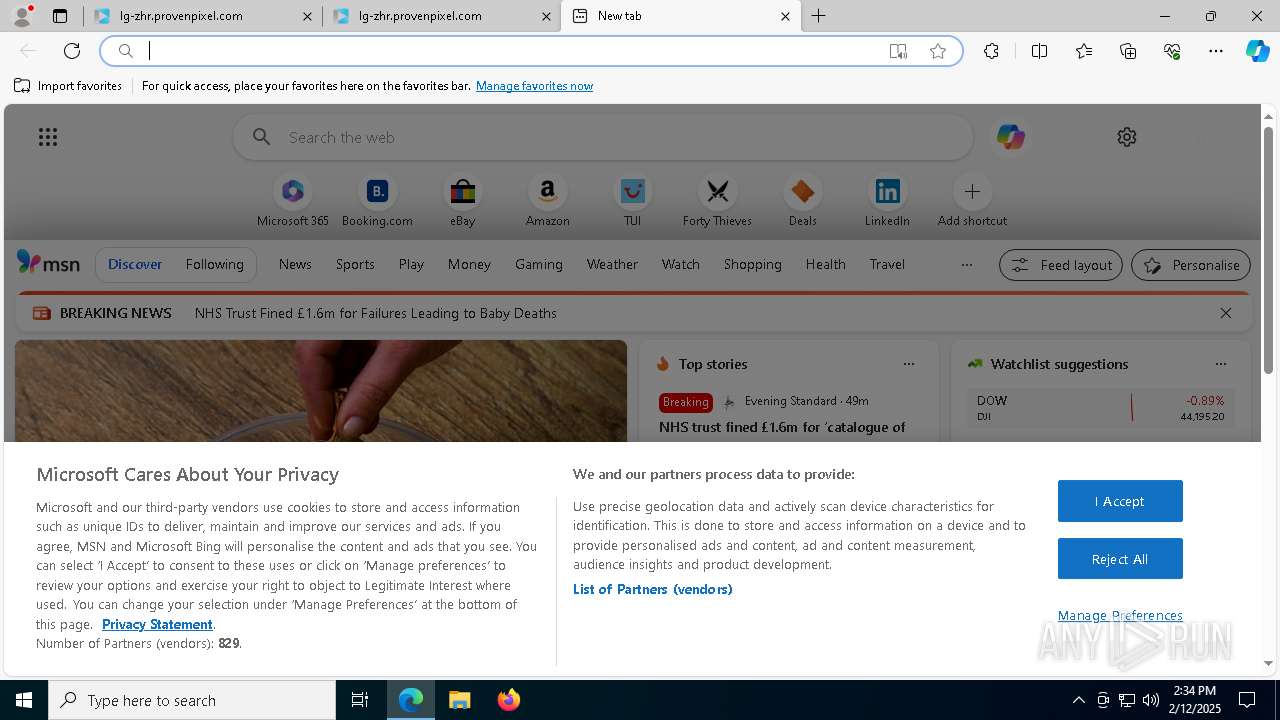This screenshot has width=1280, height=720.
Task: Open the Travel category
Action: coord(887,264)
